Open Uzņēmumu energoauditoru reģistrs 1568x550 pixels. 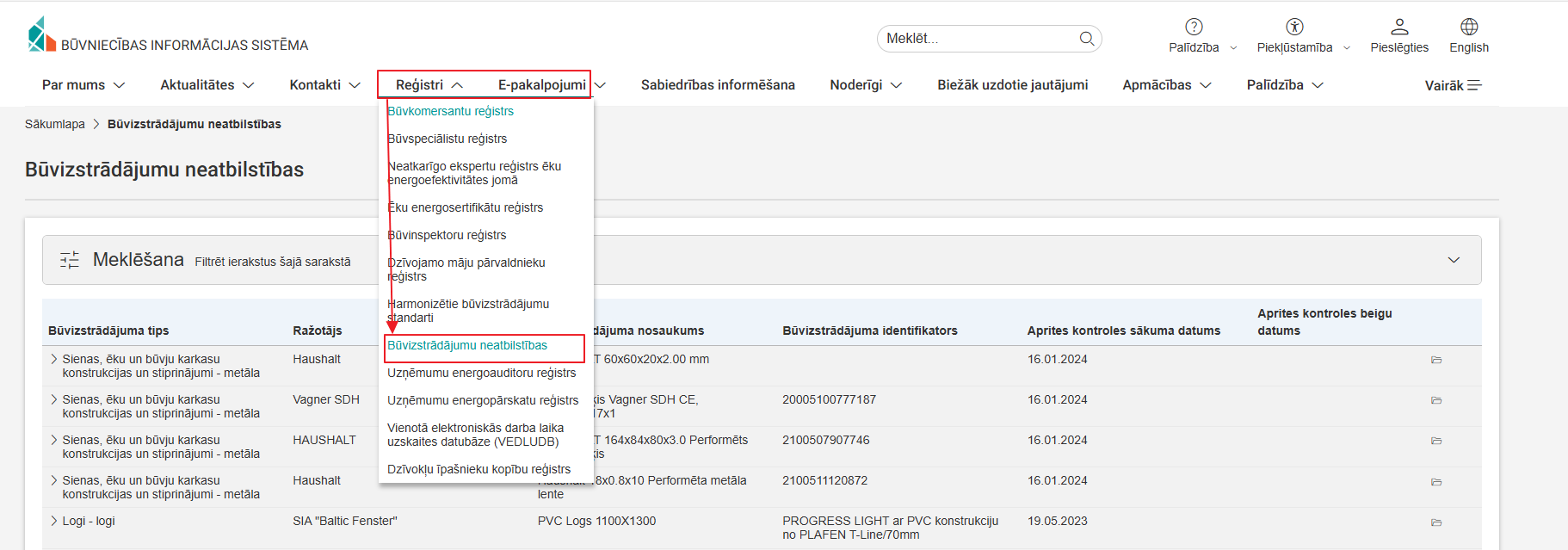coord(481,373)
